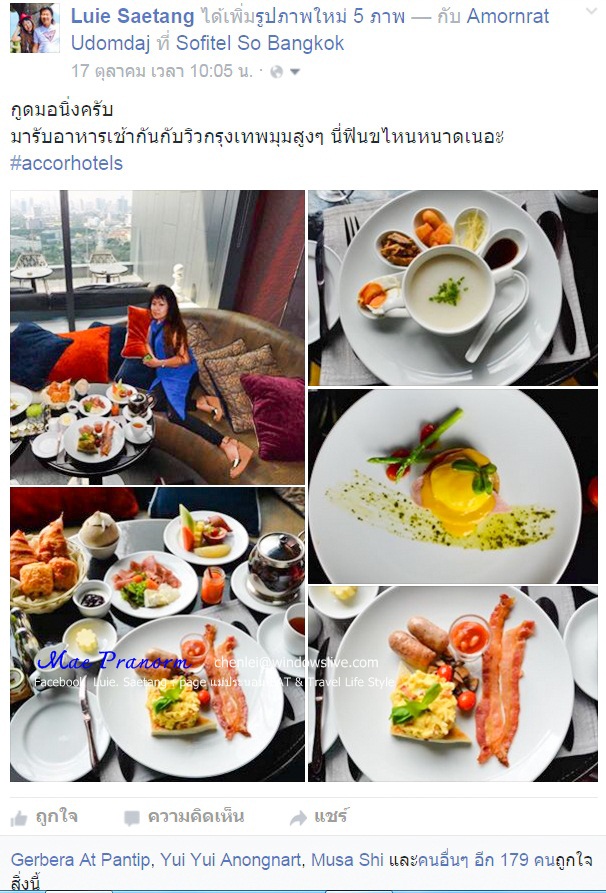
Task: Open the eggs benedict photo
Action: (453, 486)
